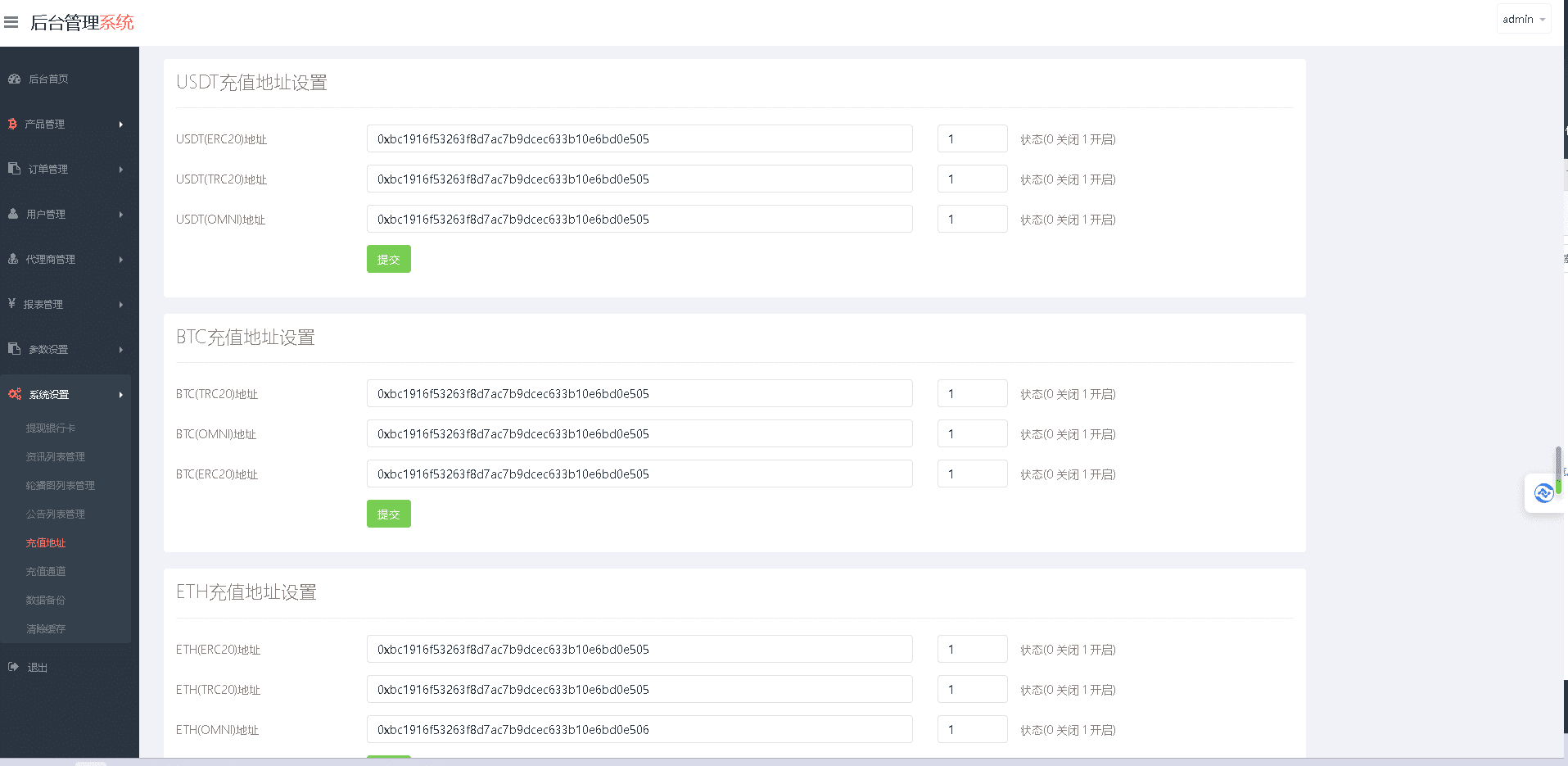Expand the 订单管理 menu arrow
Viewport: 1568px width, 766px height.
(x=120, y=170)
